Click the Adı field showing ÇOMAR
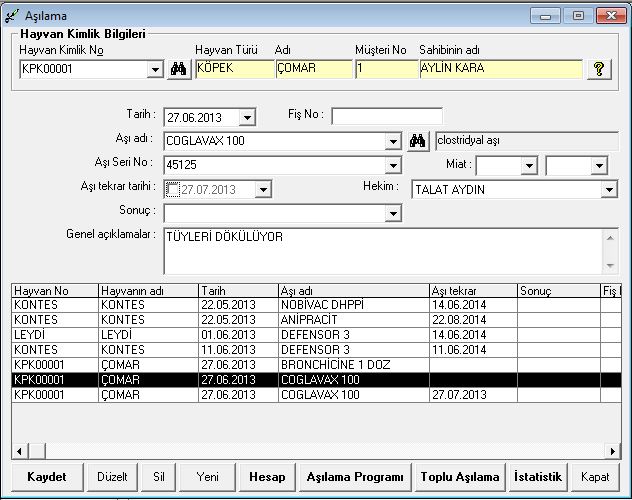This screenshot has width=632, height=500. pyautogui.click(x=314, y=69)
